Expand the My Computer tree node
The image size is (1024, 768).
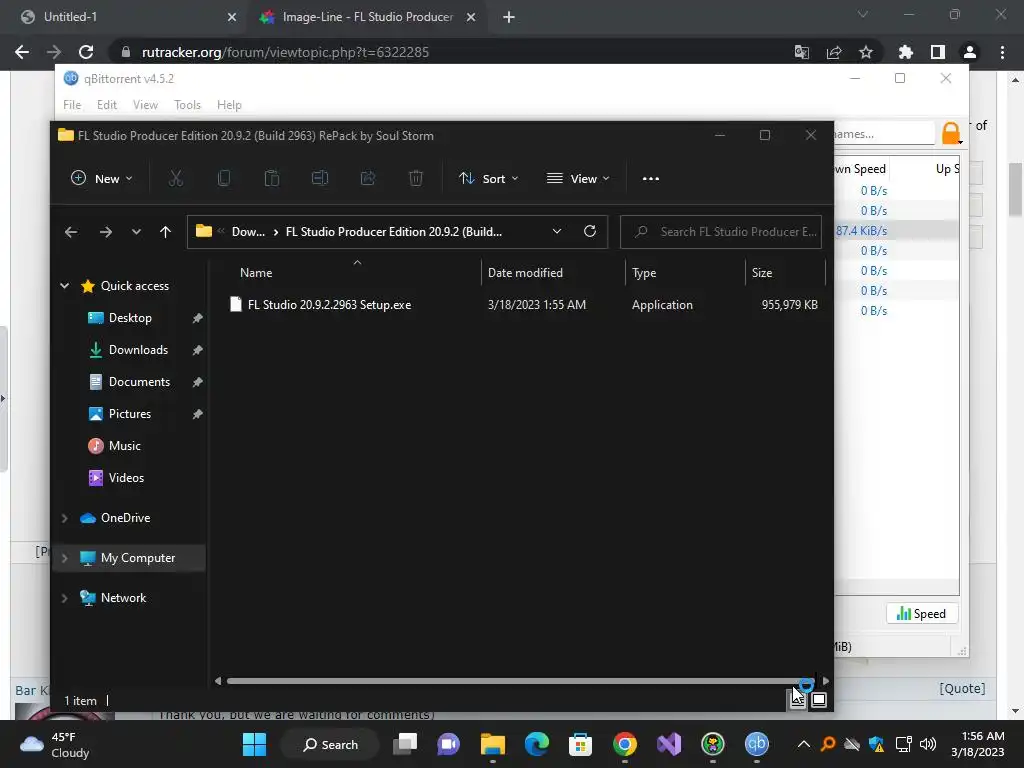pos(65,558)
